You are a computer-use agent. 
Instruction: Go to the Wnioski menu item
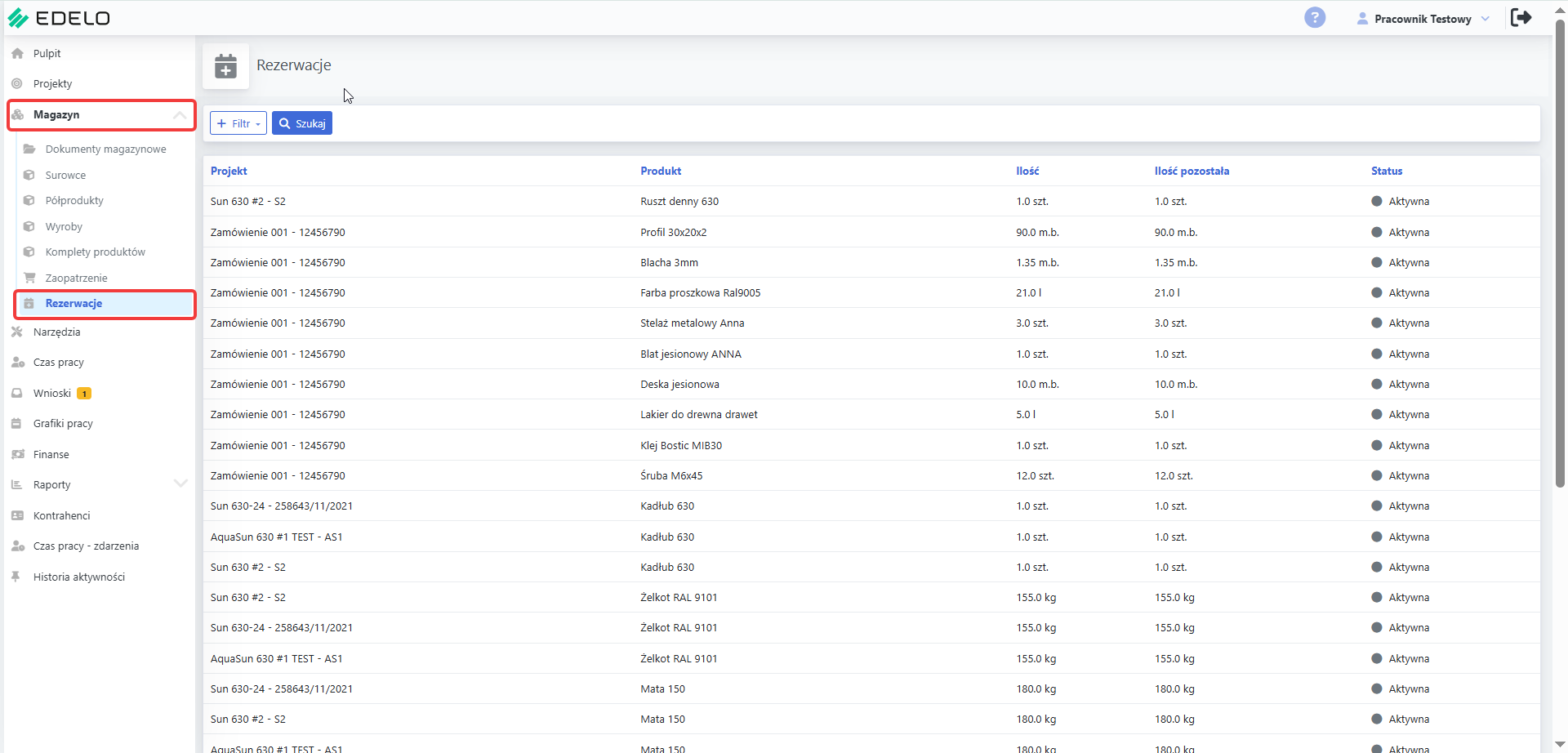pos(52,393)
